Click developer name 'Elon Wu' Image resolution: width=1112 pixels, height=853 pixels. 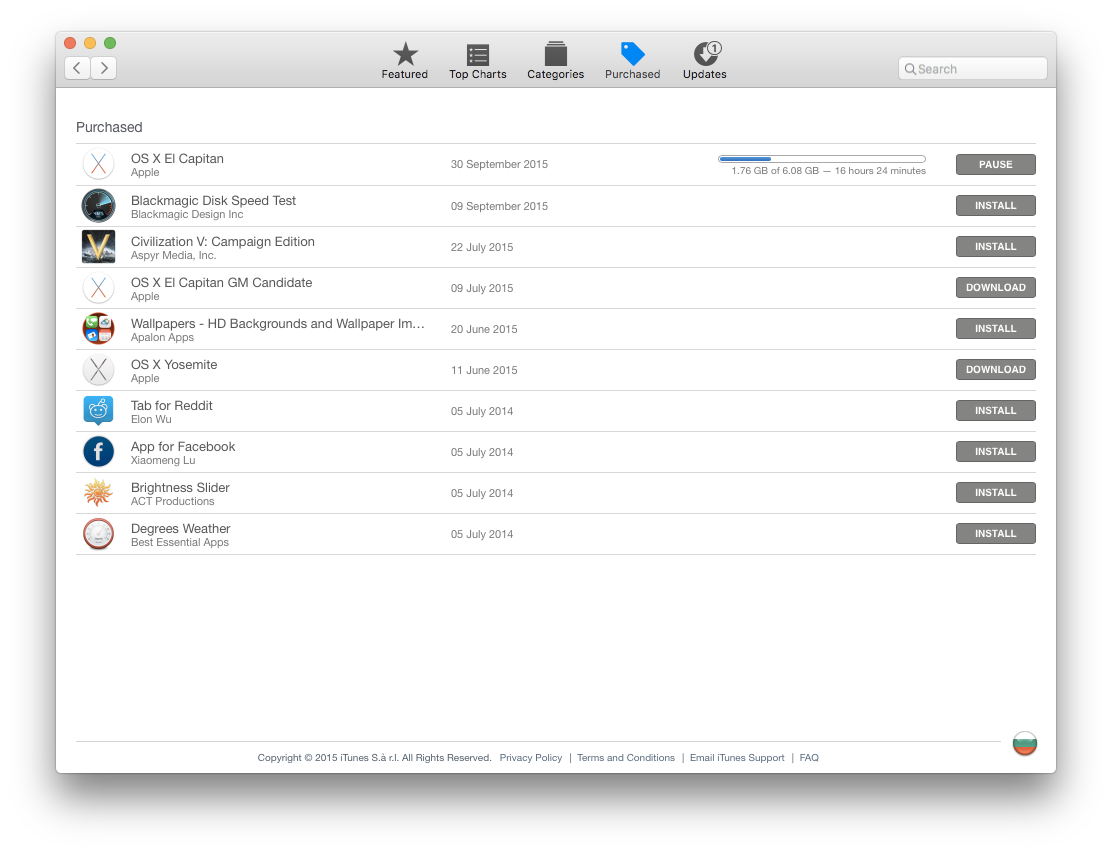151,419
